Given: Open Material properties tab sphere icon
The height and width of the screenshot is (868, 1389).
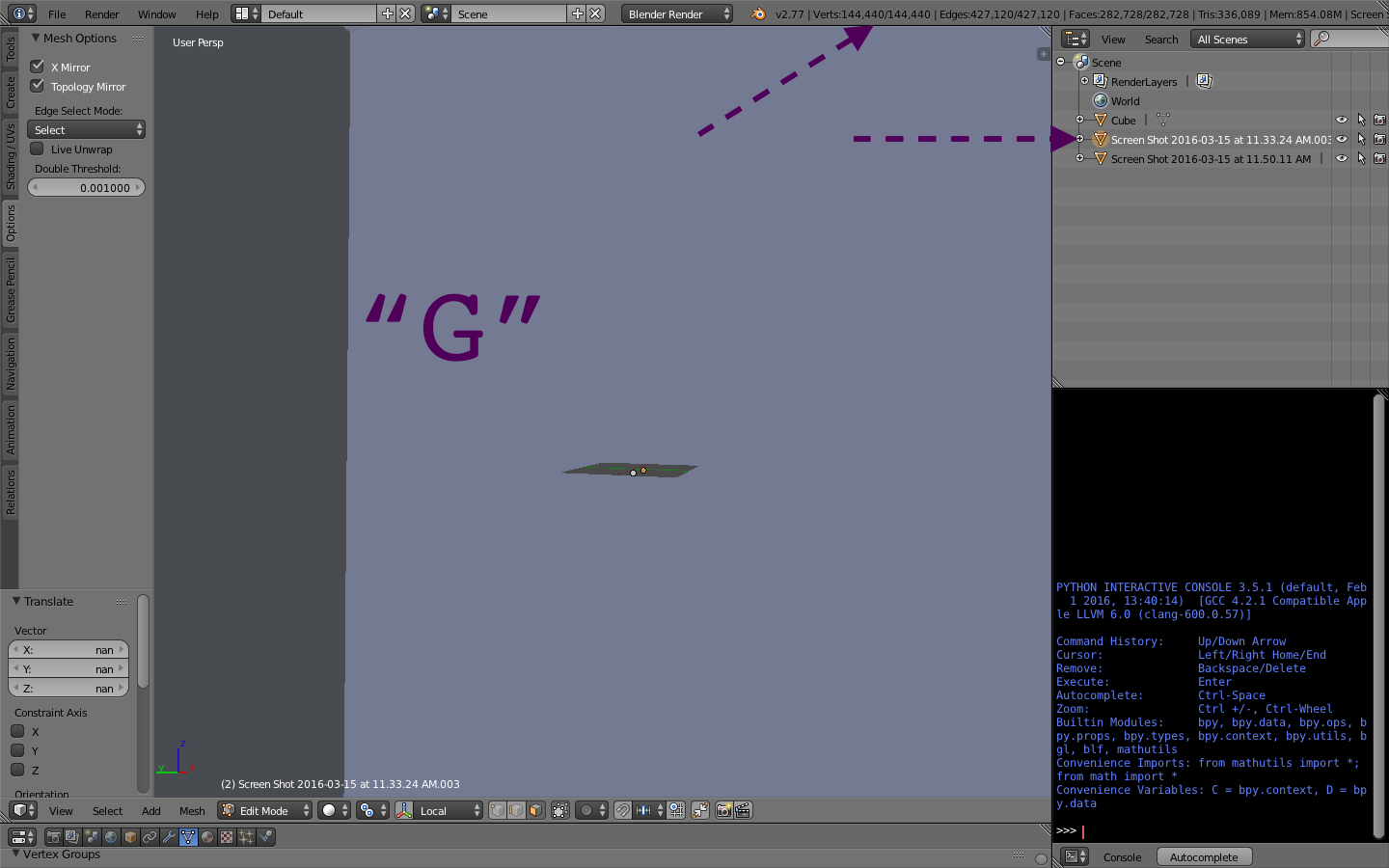Looking at the screenshot, I should (207, 837).
